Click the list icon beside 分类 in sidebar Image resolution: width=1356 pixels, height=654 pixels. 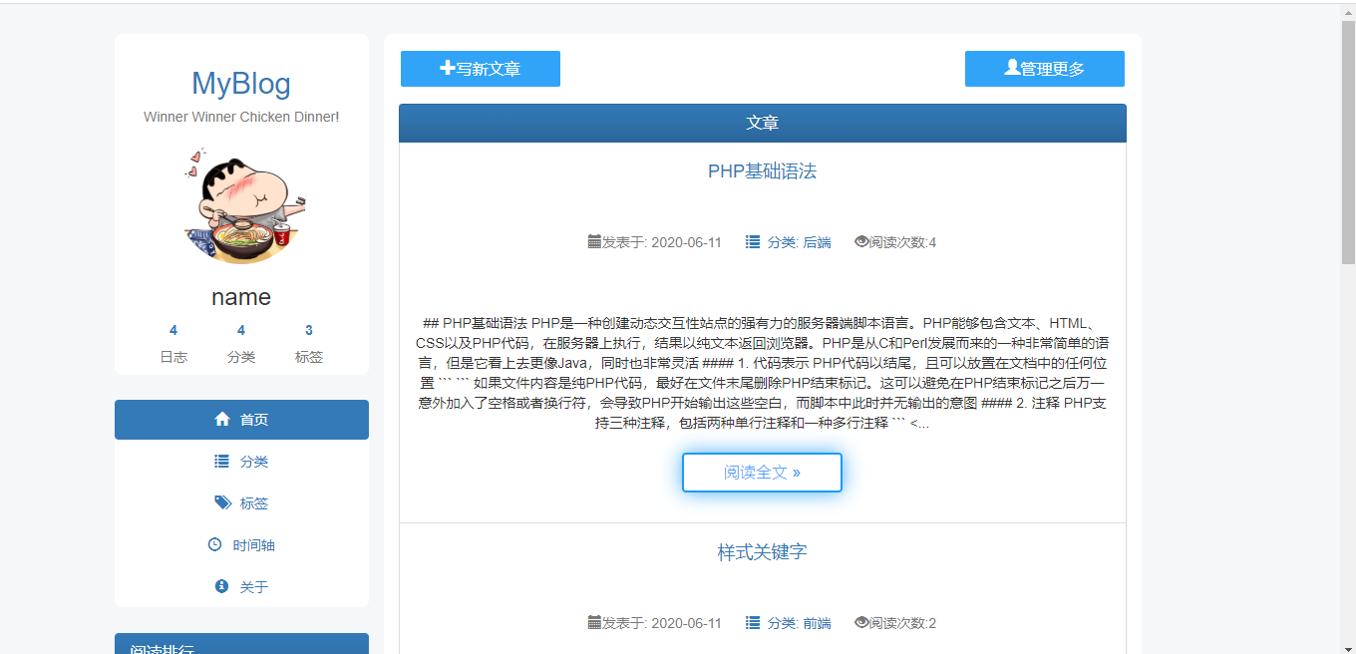pos(222,461)
